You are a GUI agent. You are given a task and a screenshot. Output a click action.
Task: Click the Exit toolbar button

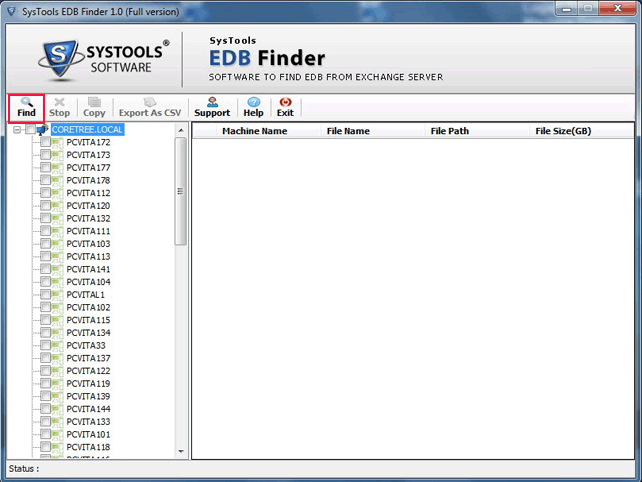pyautogui.click(x=285, y=108)
